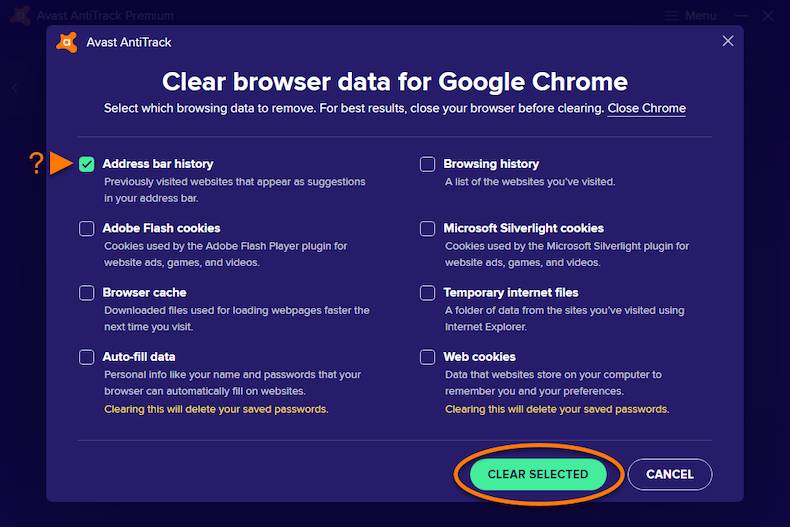Enable the Browsing history checkbox
Viewport: 790px width, 527px height.
click(428, 164)
